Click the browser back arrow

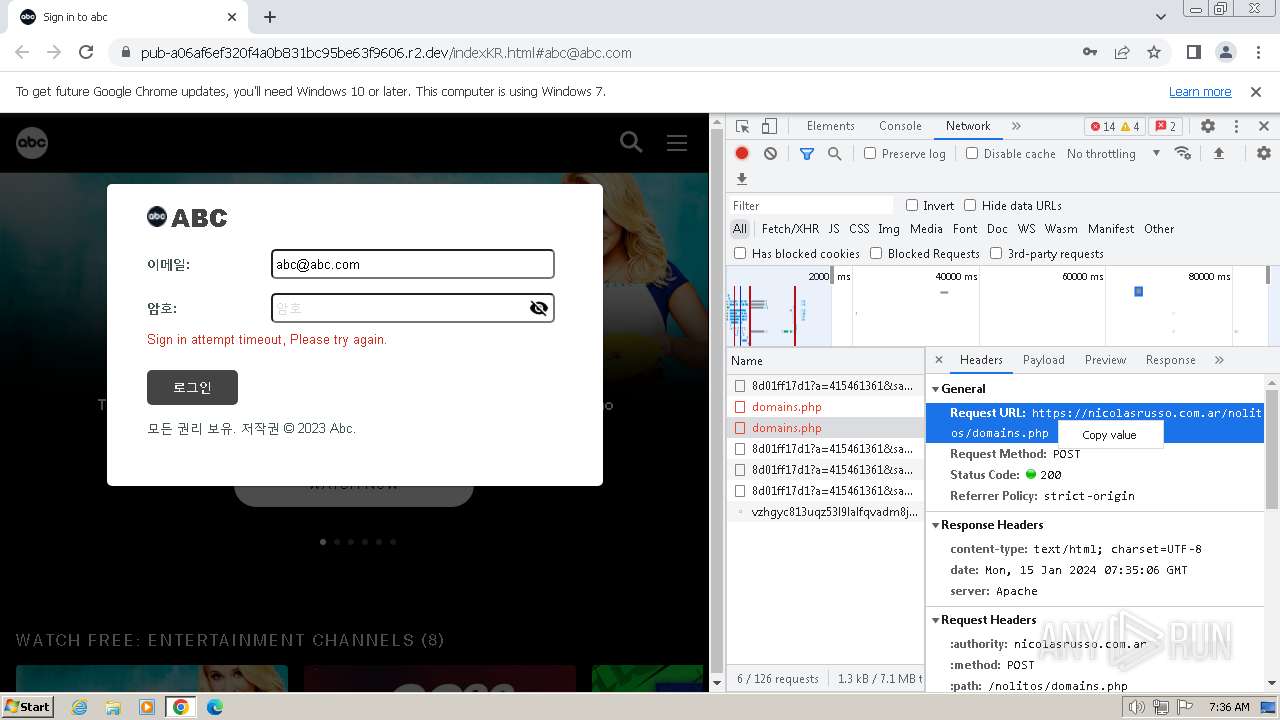pyautogui.click(x=22, y=52)
